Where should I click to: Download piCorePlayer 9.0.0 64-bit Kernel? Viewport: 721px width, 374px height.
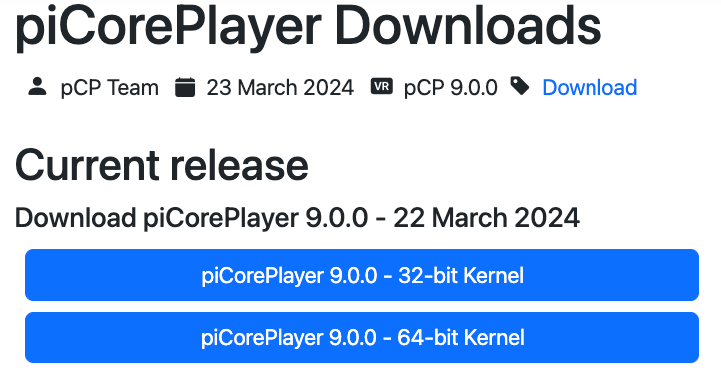pos(362,338)
